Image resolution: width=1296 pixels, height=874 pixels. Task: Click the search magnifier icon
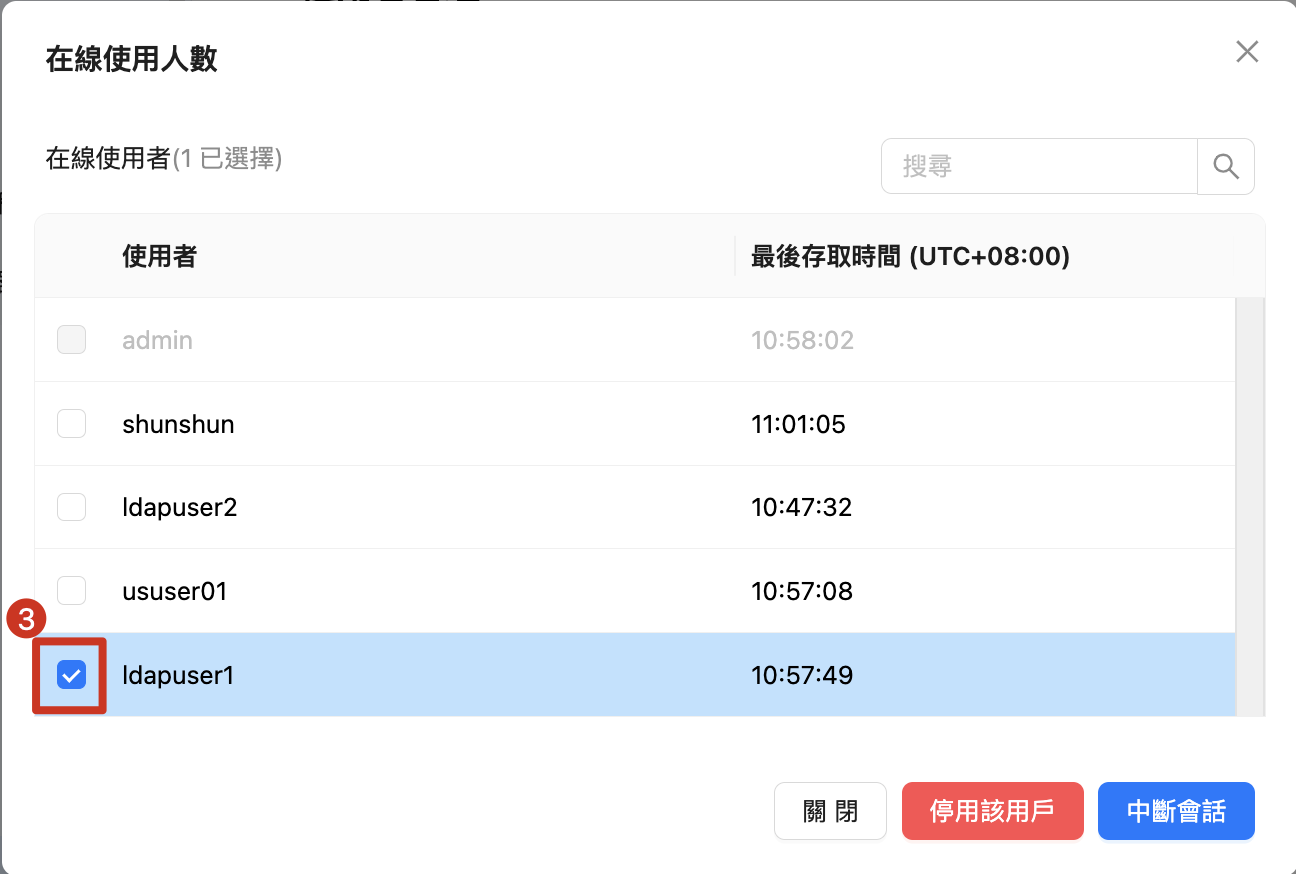tap(1226, 166)
